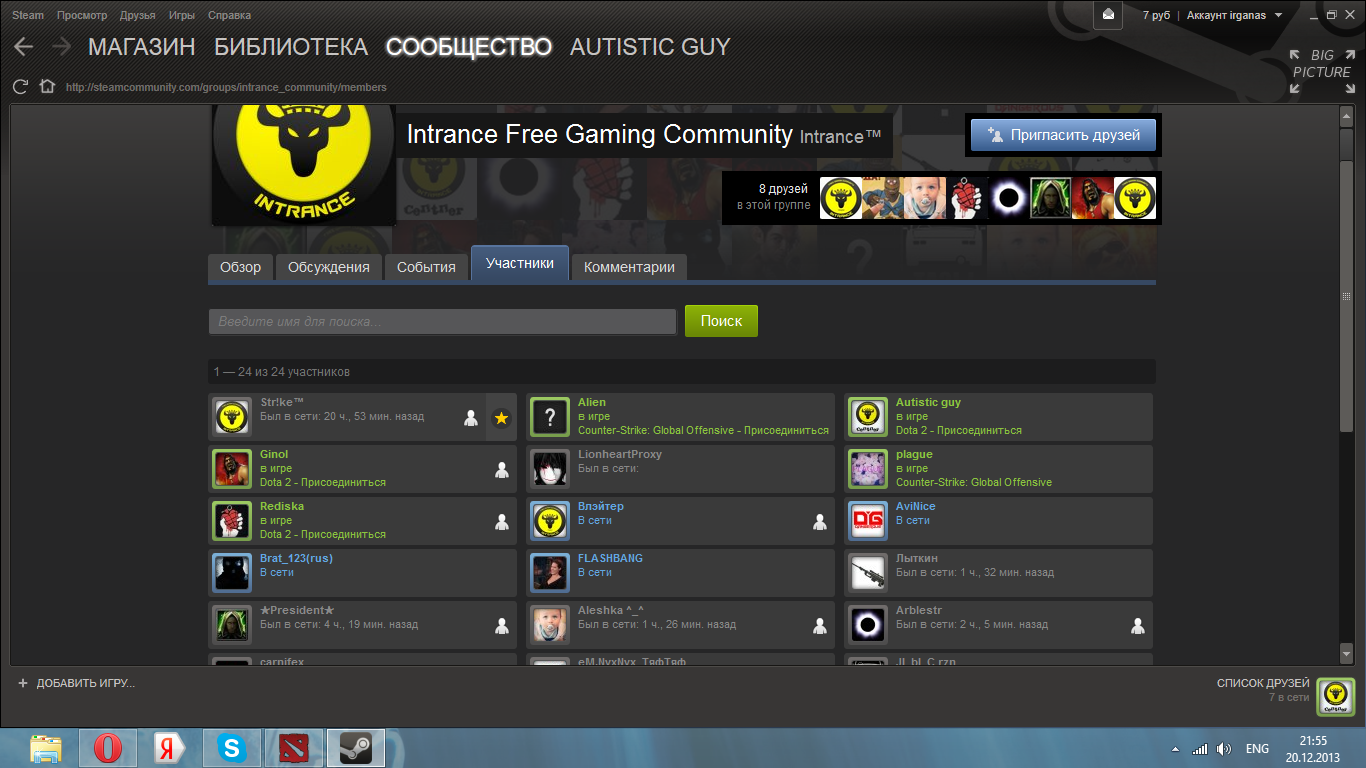Switch to Big Picture mode

(x=1321, y=71)
